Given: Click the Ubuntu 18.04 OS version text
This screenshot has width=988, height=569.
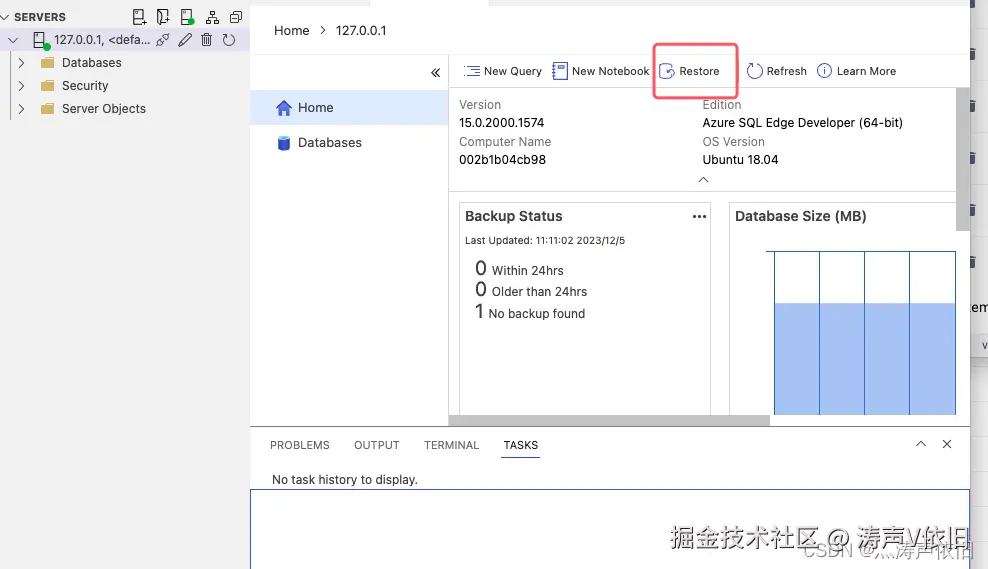Looking at the screenshot, I should point(740,160).
